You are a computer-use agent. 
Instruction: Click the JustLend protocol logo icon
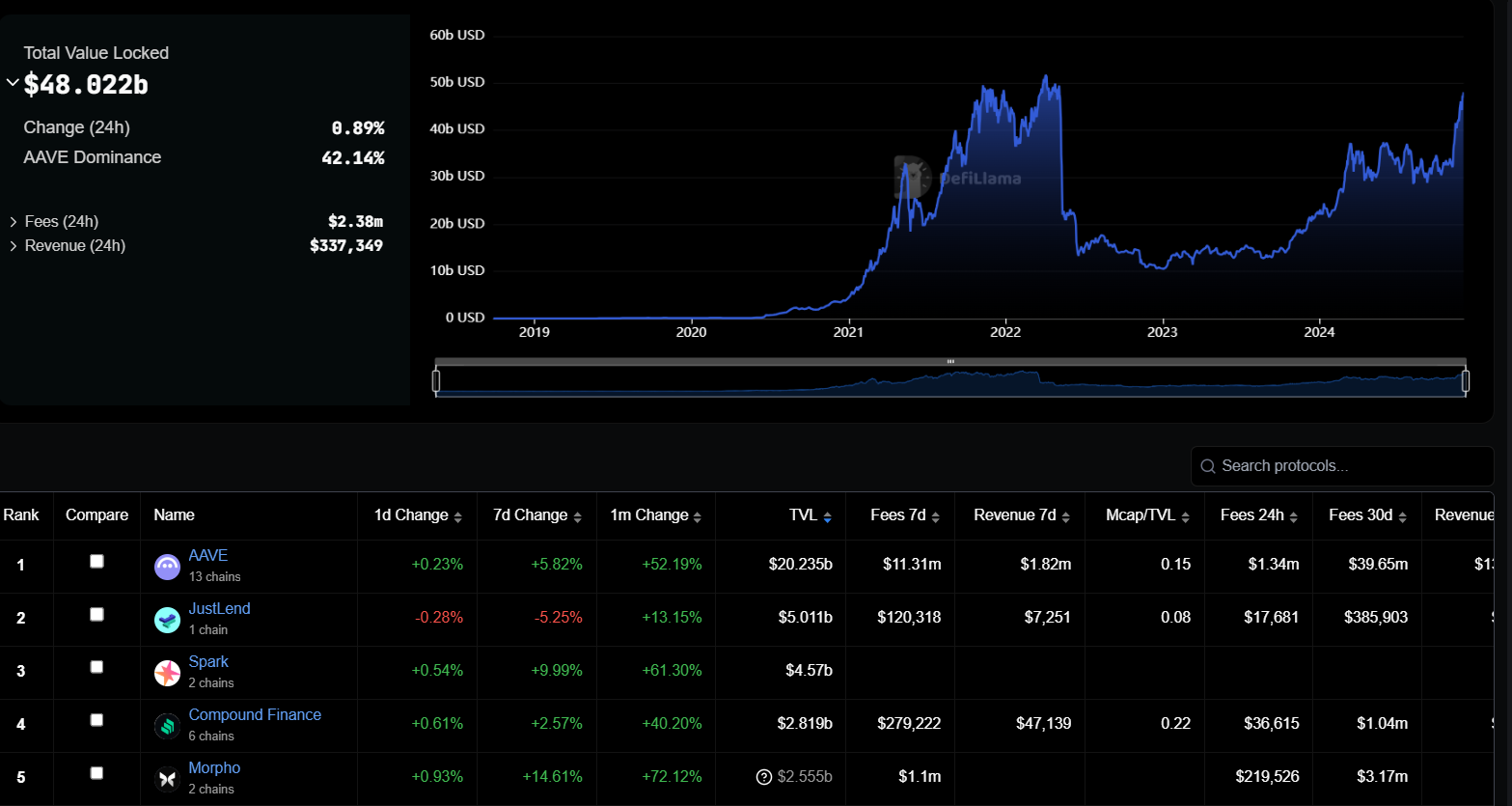167,620
